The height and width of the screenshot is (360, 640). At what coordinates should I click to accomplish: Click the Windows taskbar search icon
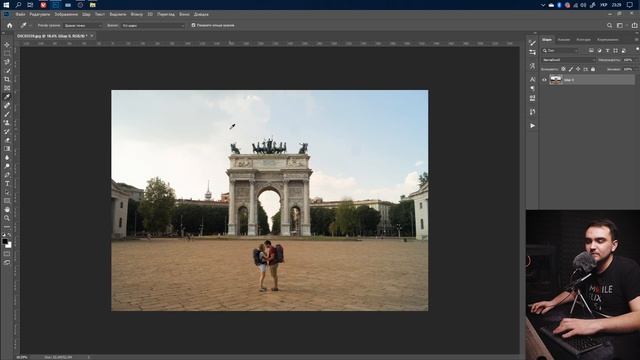pos(18,5)
